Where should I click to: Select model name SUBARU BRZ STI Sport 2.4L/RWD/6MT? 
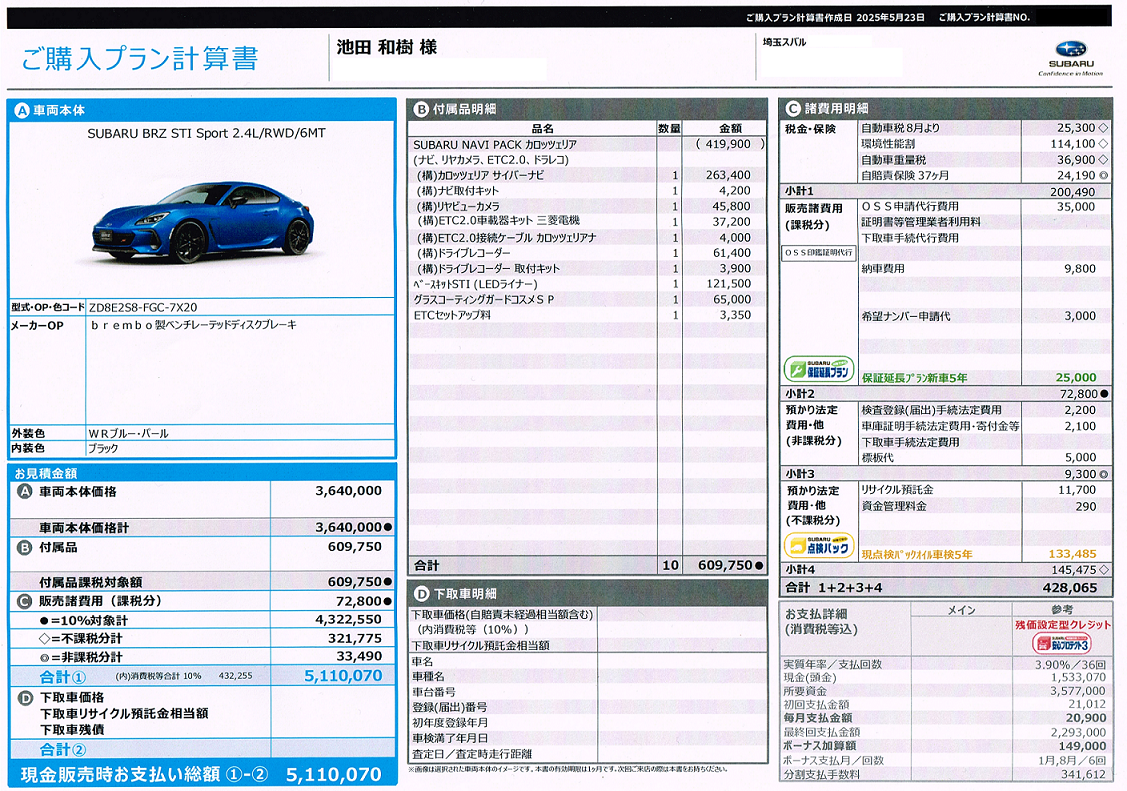pyautogui.click(x=206, y=133)
